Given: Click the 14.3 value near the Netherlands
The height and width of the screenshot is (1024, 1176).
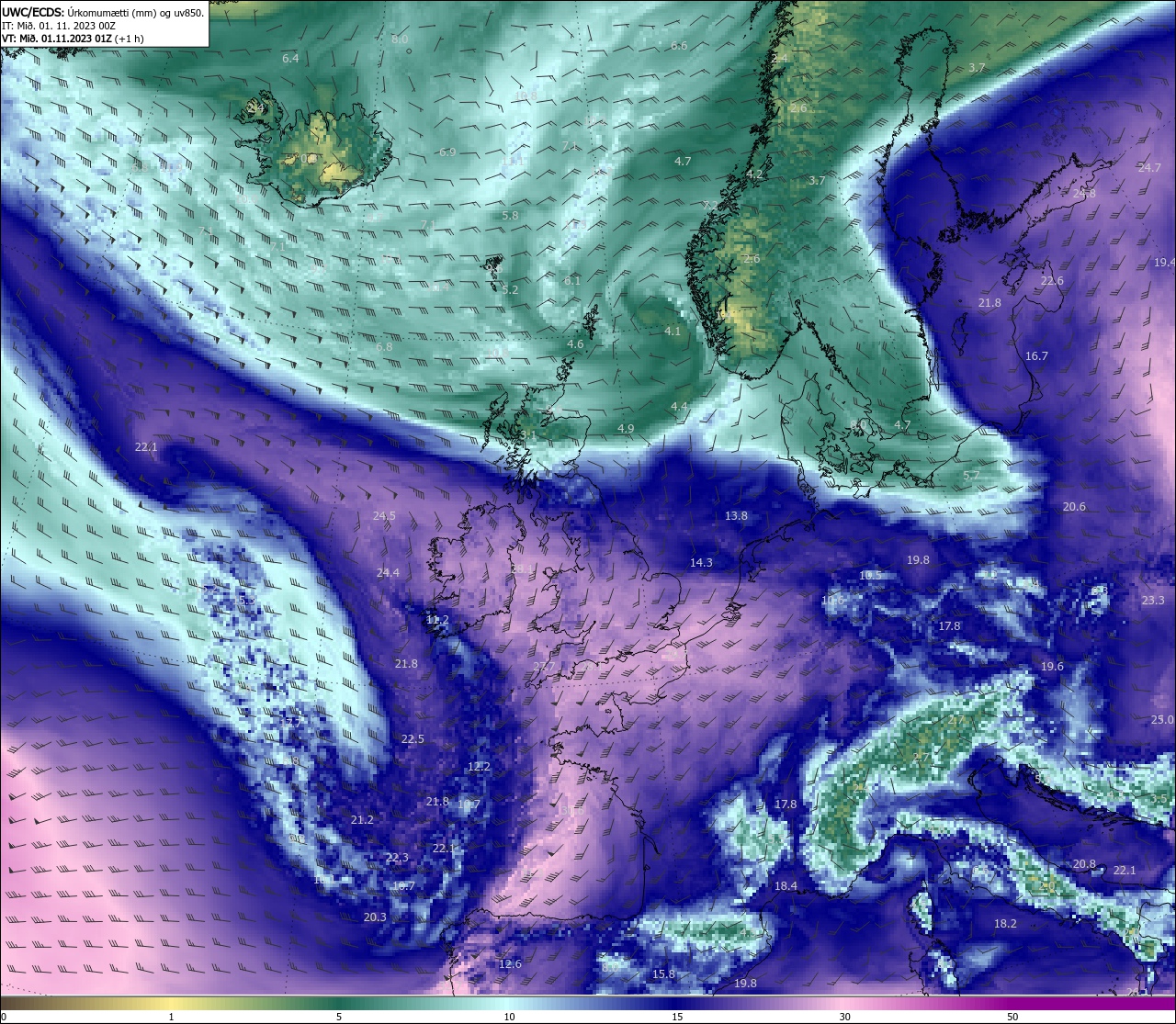Looking at the screenshot, I should tap(701, 561).
